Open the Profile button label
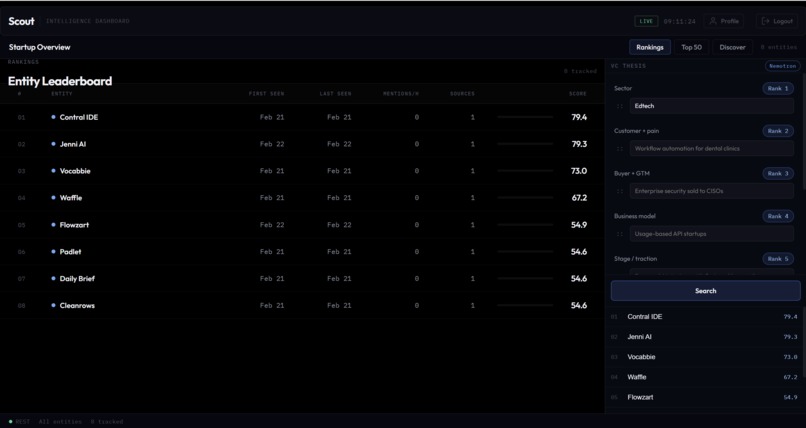The width and height of the screenshot is (806, 428). pos(729,21)
